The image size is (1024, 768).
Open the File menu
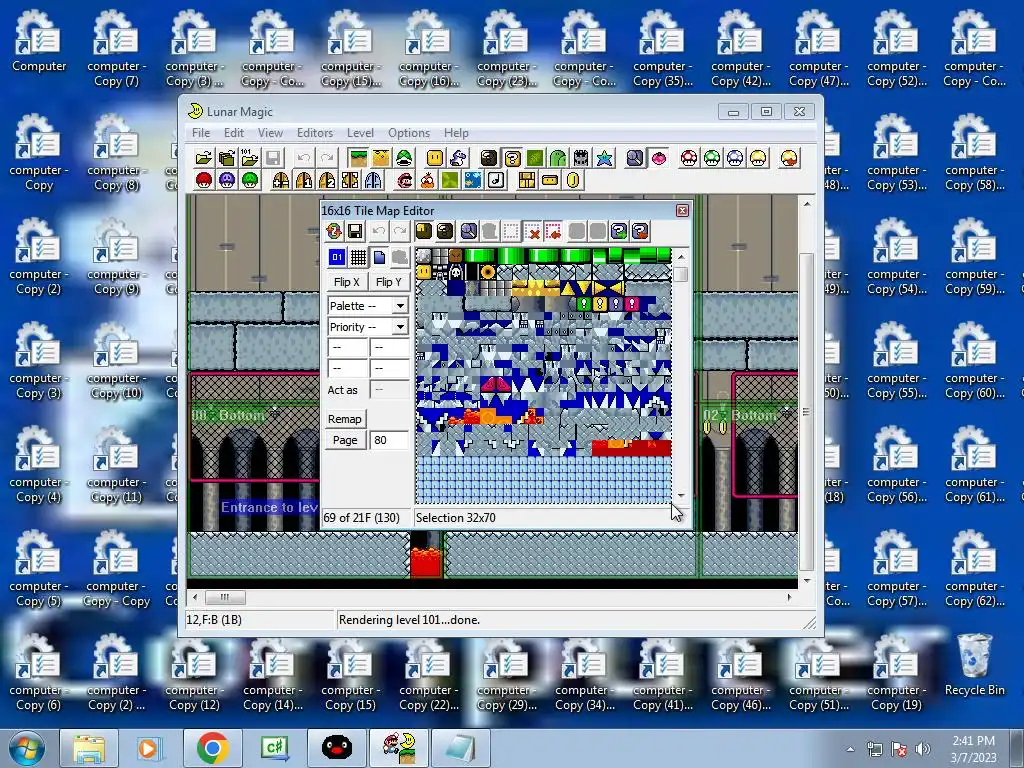click(200, 133)
